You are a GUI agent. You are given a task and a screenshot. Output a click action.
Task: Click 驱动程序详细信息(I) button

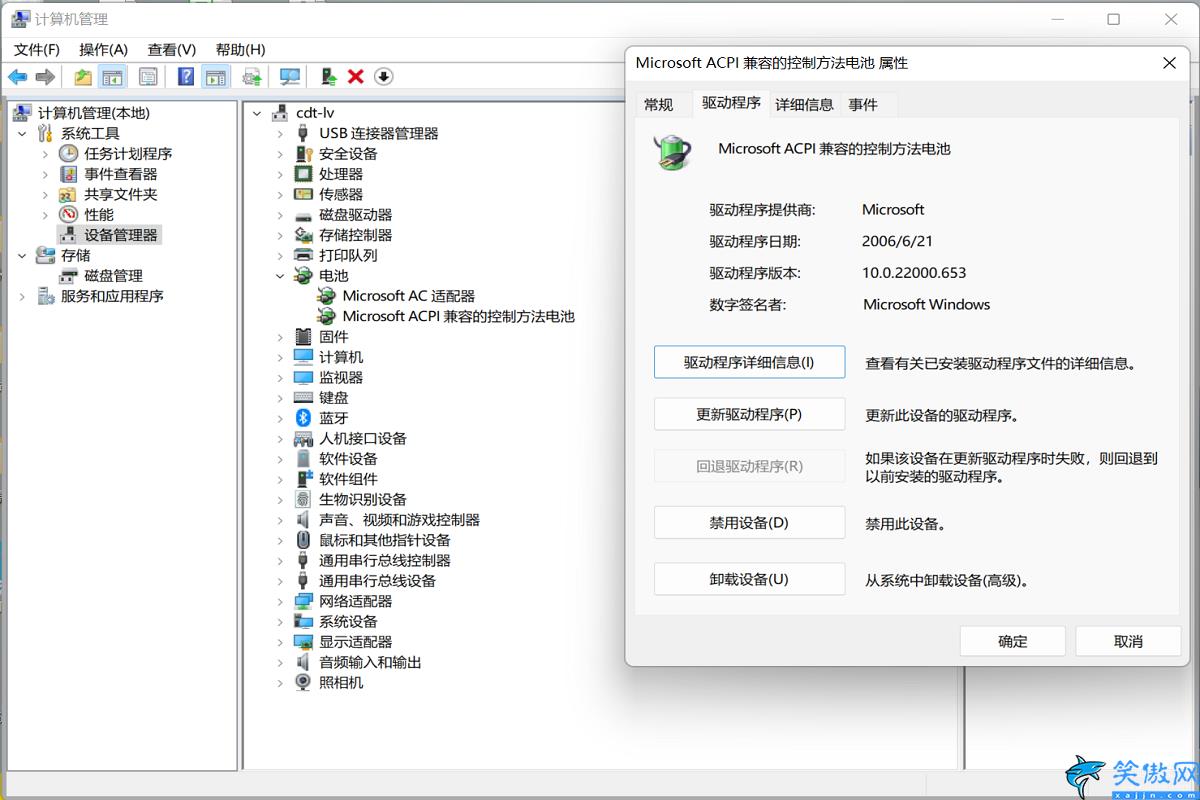pyautogui.click(x=749, y=362)
